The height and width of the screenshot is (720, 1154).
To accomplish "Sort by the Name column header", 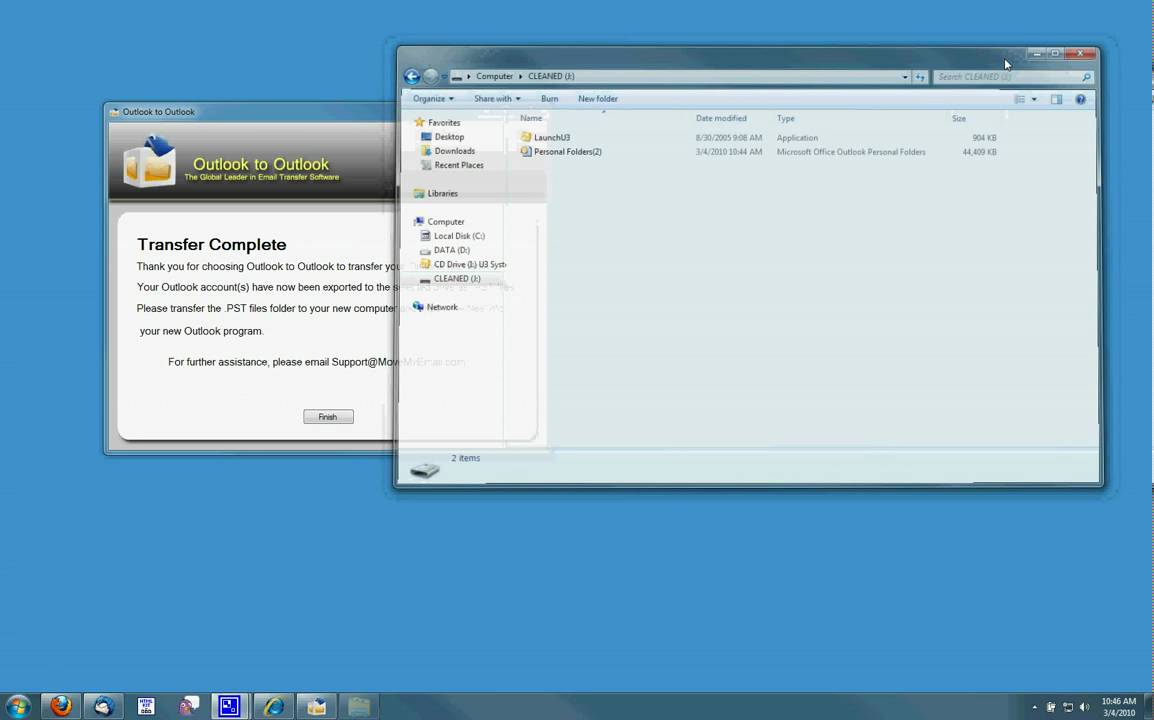I will 531,118.
